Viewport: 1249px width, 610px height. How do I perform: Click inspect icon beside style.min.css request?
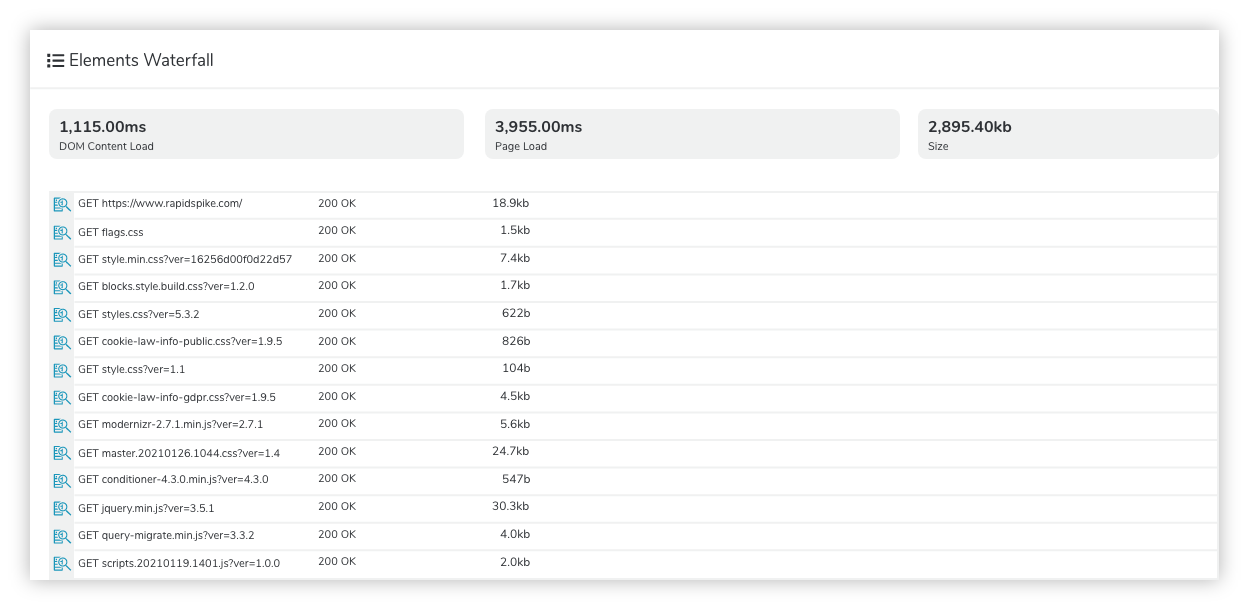pyautogui.click(x=62, y=259)
